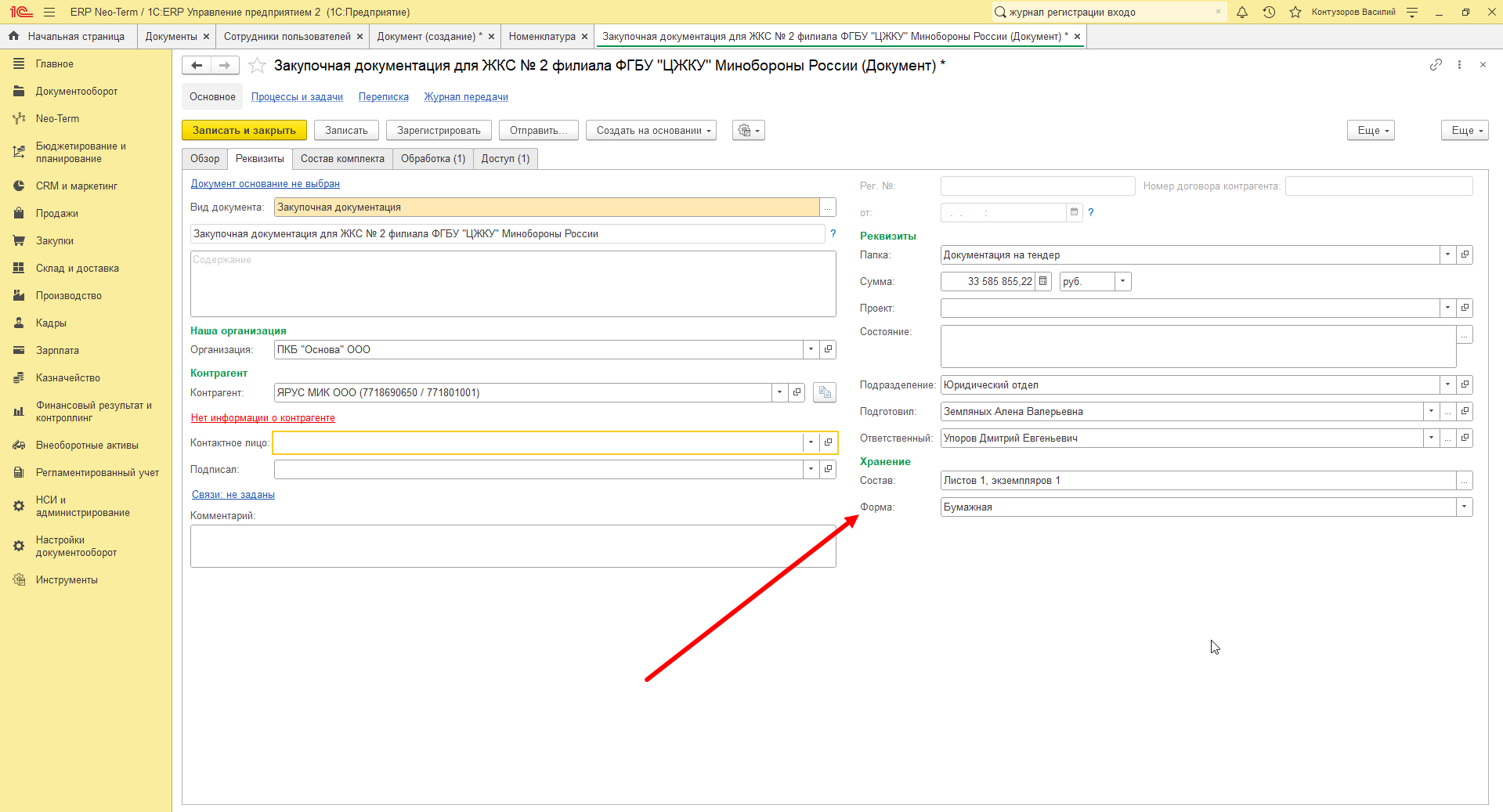Click the Отправить... button
Viewport: 1503px width, 812px height.
539,130
